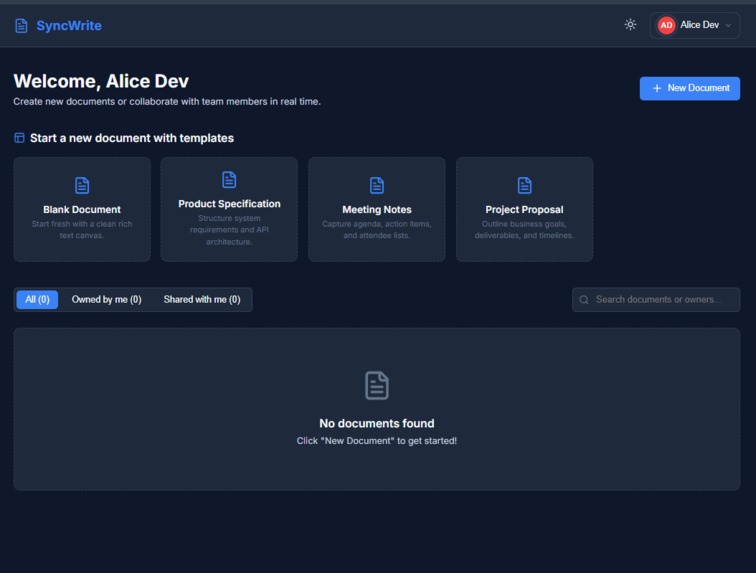Select the All (0) filter tab
Screen dimensions: 756x573
[37, 300]
